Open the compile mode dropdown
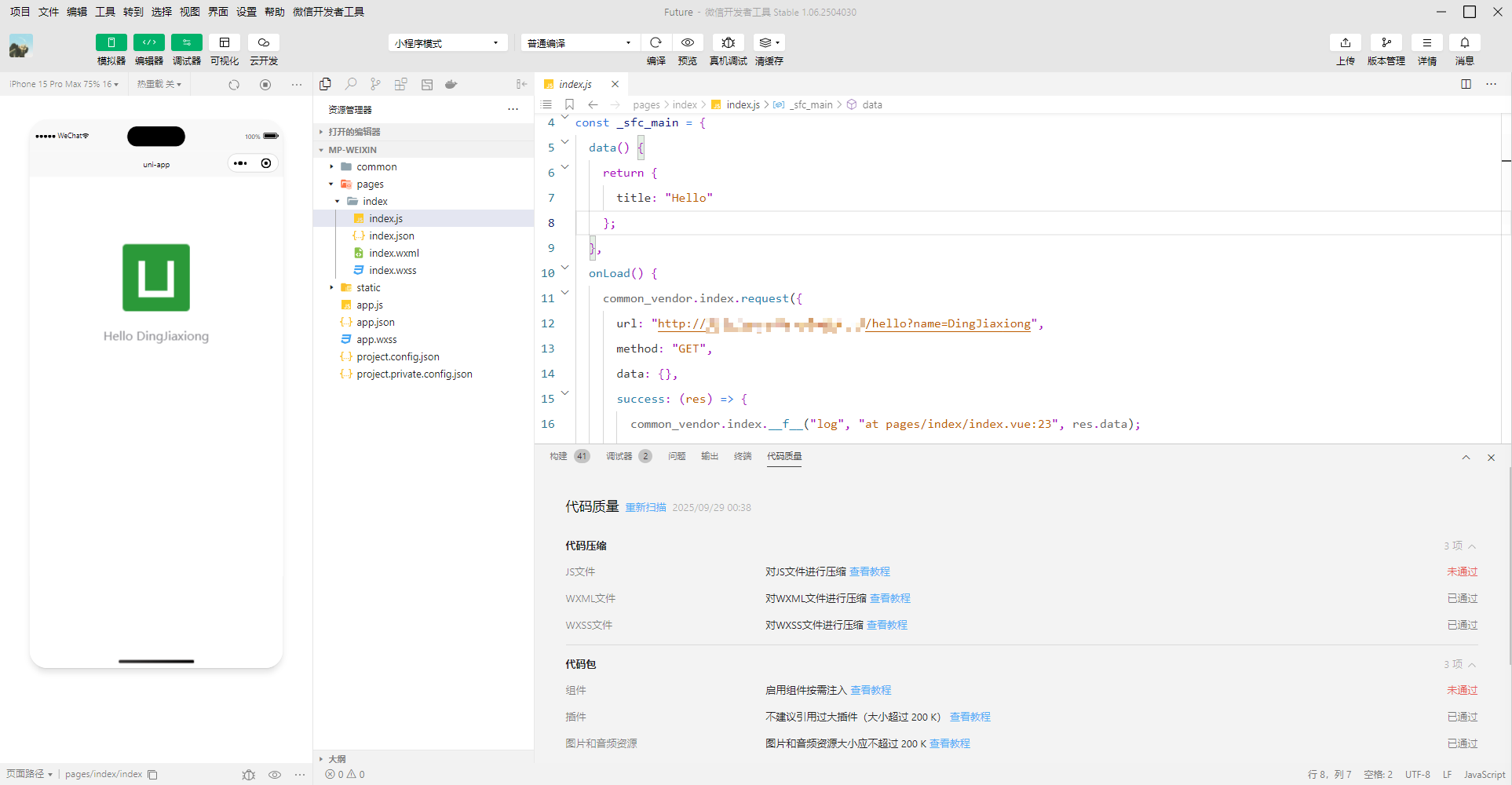Screen dimensions: 1512x785 [579, 43]
